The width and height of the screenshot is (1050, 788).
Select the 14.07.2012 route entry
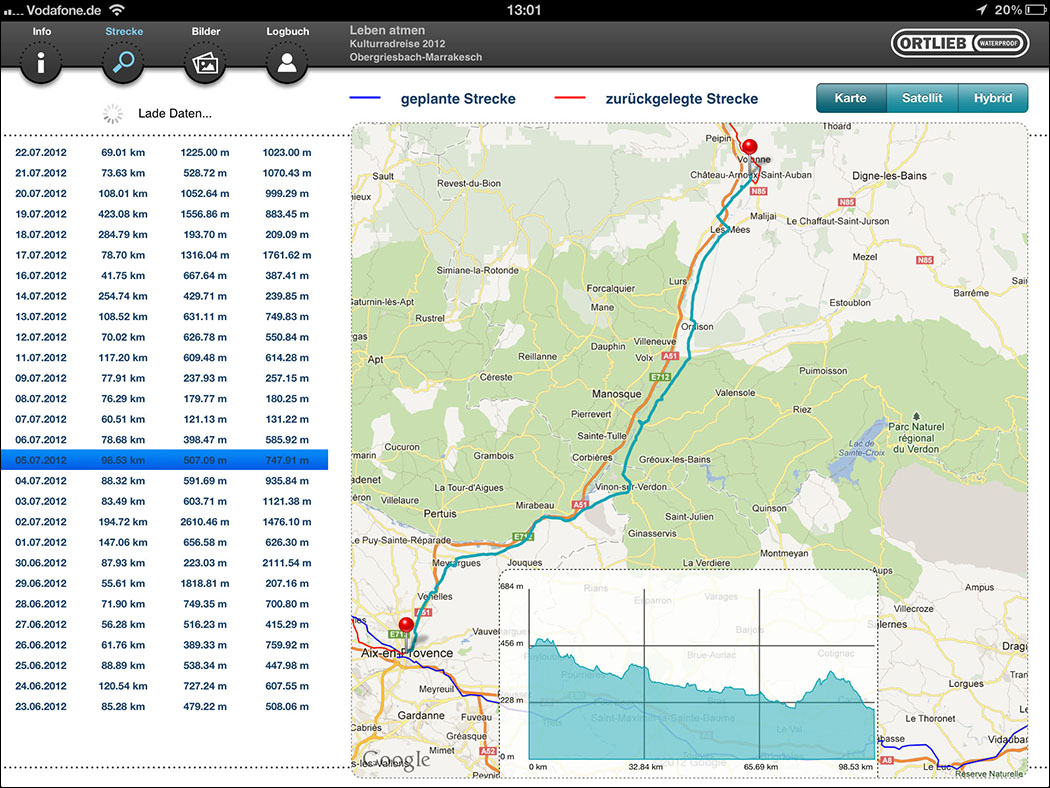click(x=164, y=296)
